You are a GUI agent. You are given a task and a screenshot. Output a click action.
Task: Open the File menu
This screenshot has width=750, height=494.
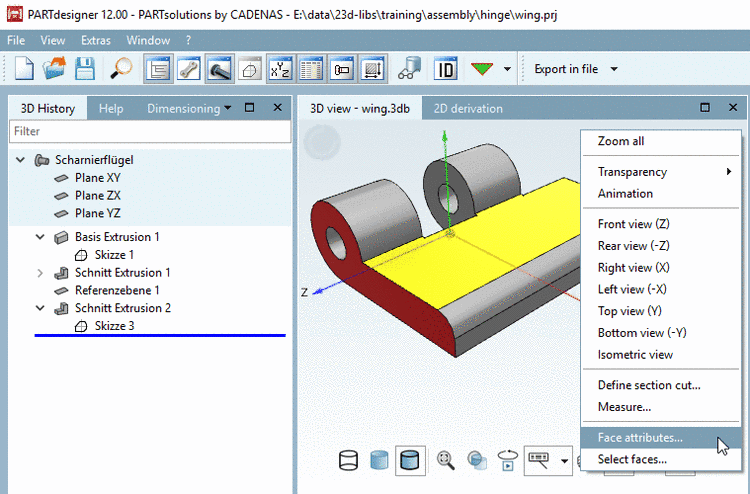(16, 41)
